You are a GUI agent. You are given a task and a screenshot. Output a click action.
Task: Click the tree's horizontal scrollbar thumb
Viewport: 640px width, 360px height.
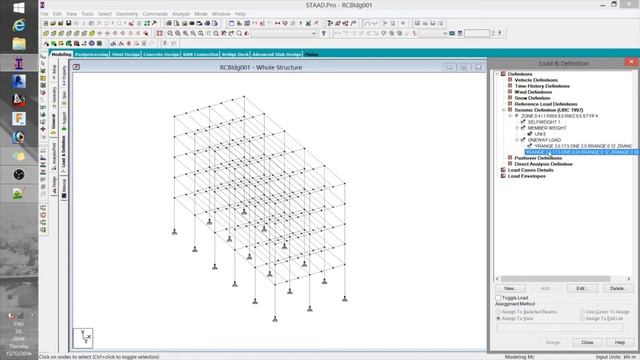pyautogui.click(x=556, y=279)
